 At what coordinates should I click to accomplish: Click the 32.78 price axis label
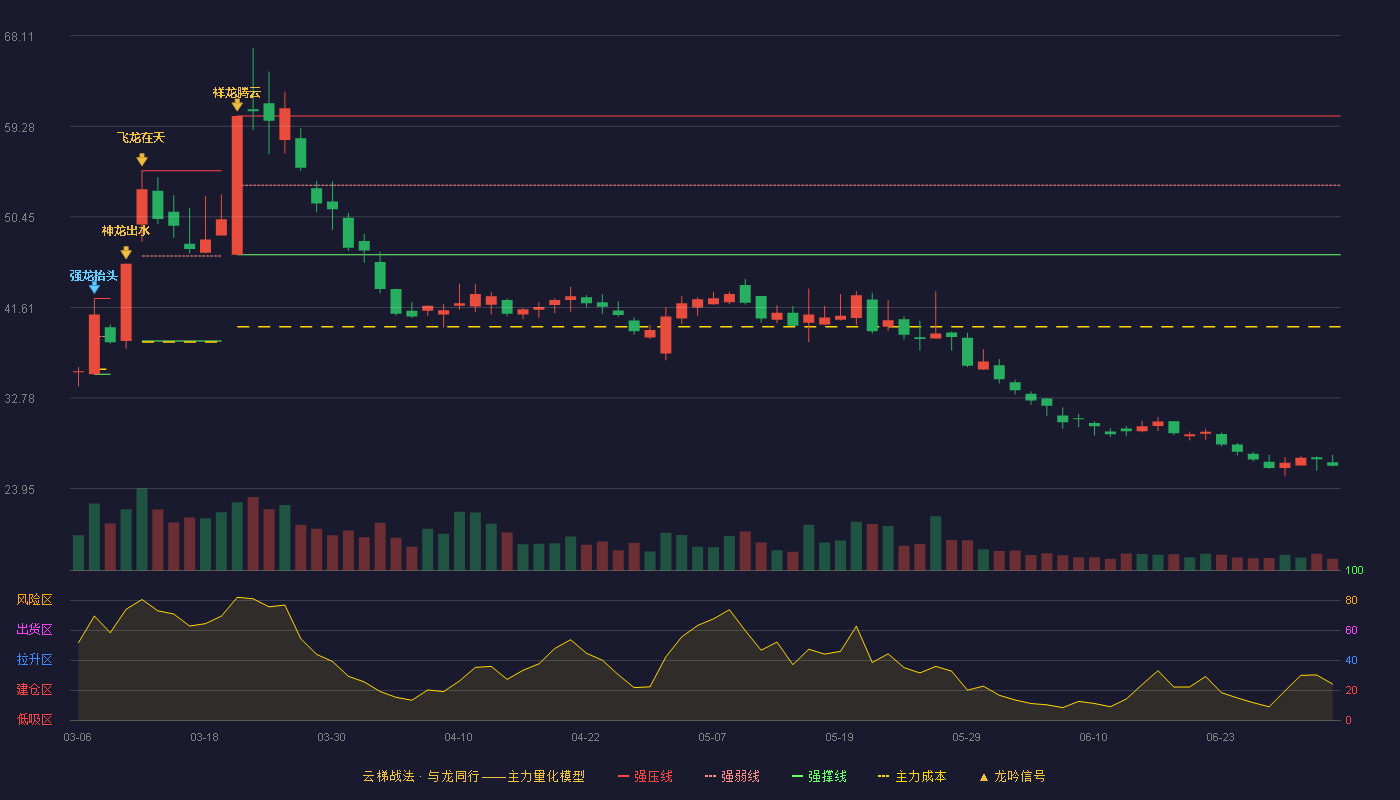[x=19, y=398]
